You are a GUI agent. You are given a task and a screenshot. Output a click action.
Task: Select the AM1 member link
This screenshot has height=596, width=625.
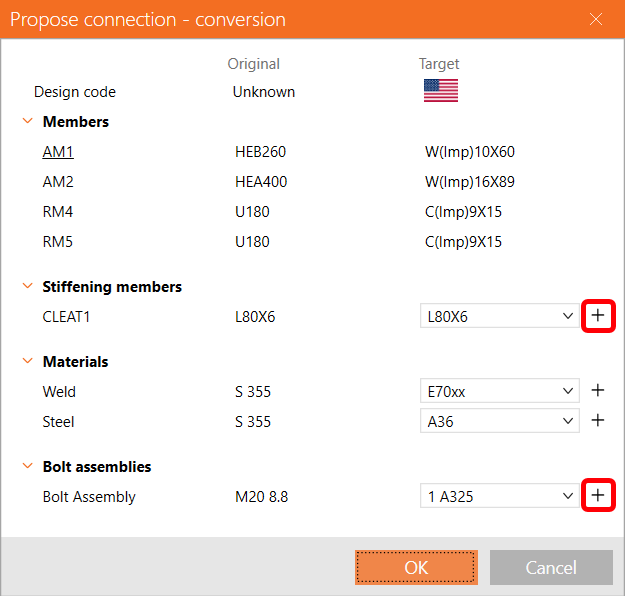[58, 152]
